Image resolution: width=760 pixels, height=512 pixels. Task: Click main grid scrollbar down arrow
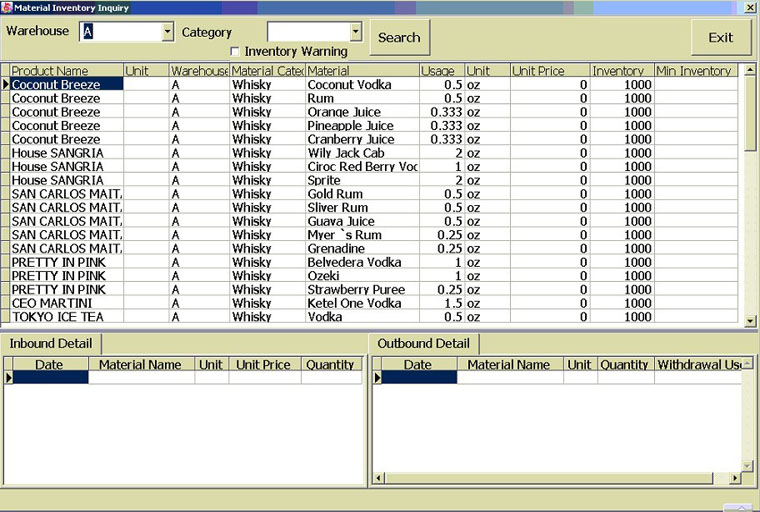(750, 320)
